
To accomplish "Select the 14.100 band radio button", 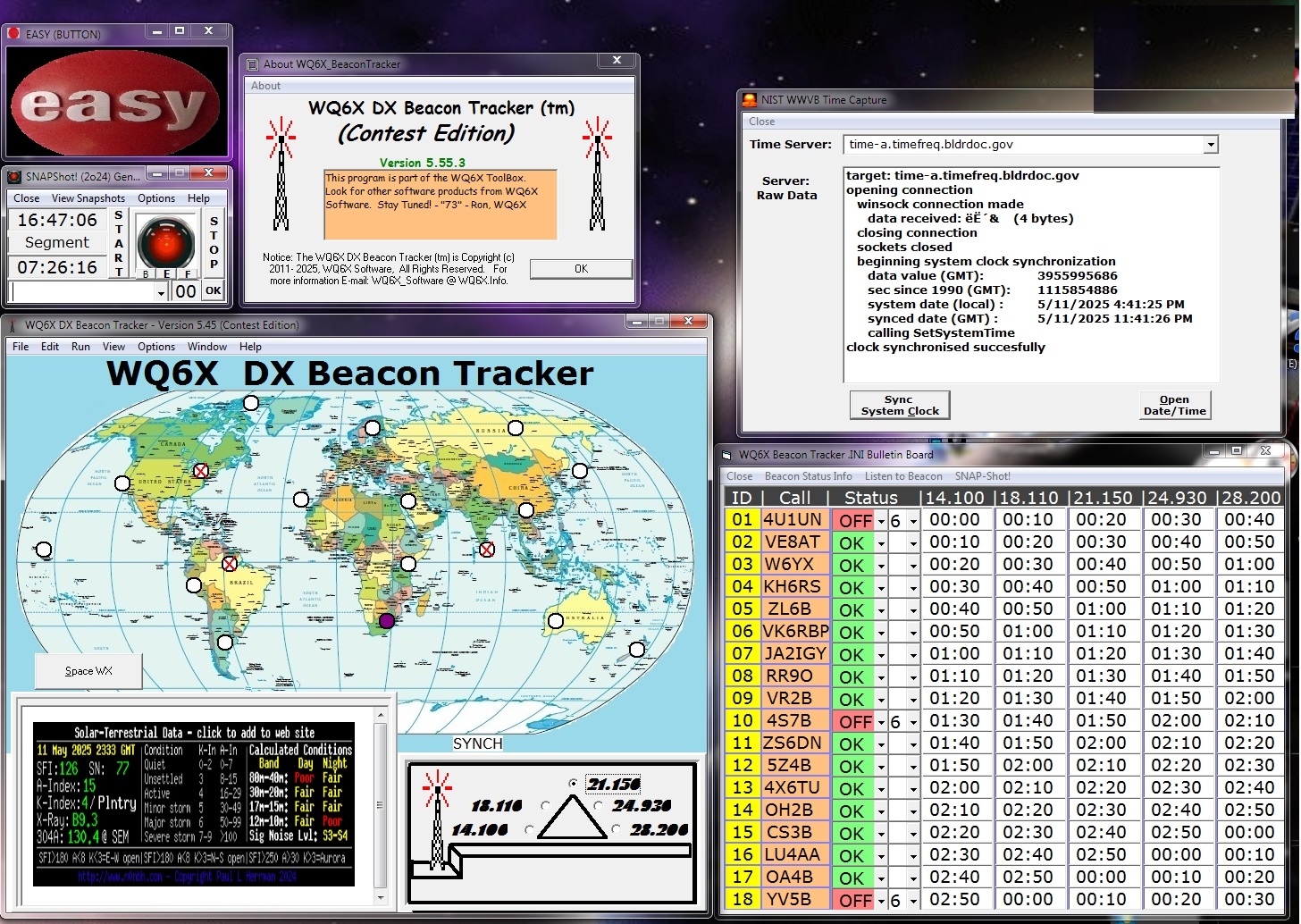I will pos(530,830).
